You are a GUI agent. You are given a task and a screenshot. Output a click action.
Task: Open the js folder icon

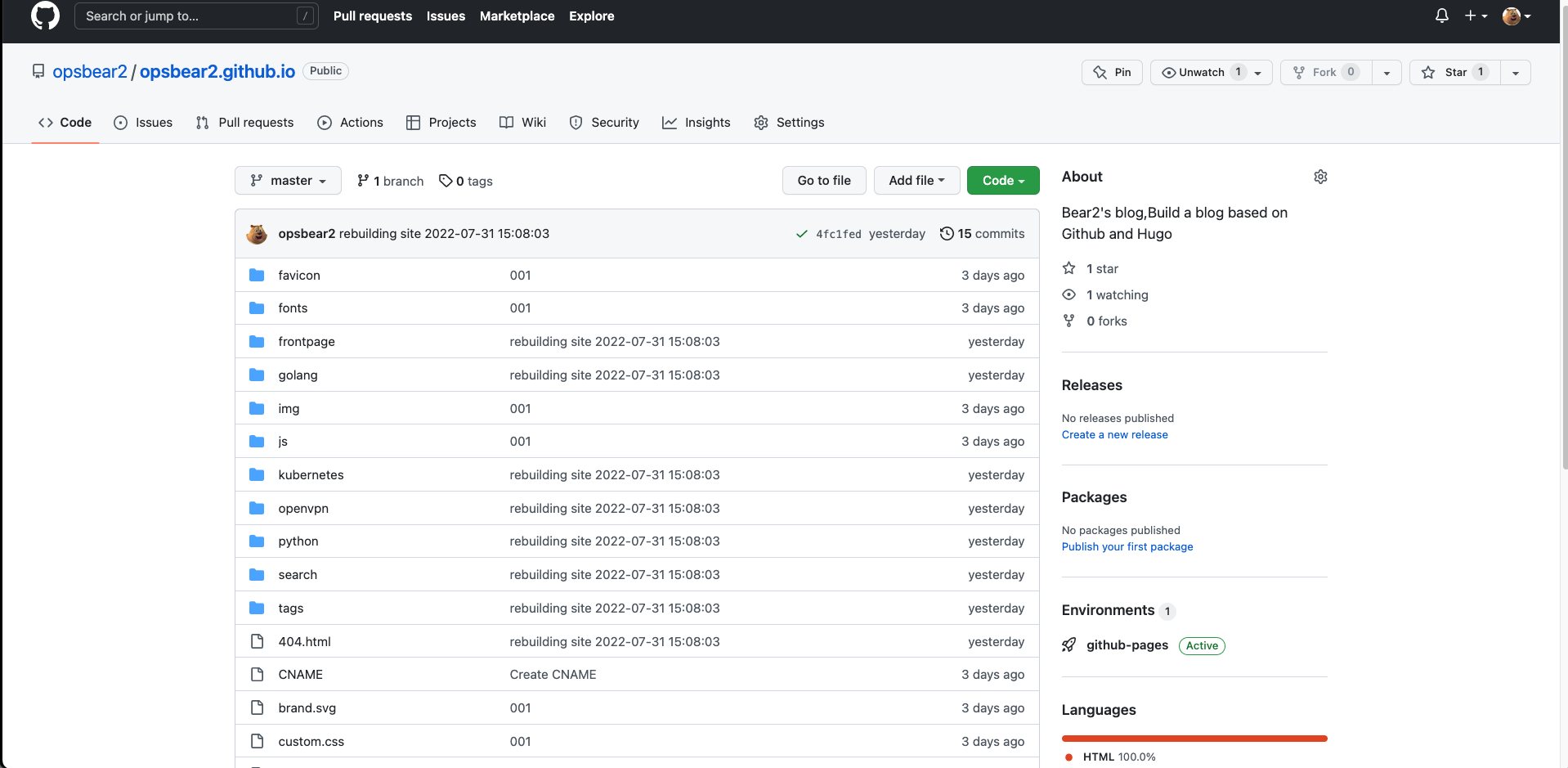point(257,442)
